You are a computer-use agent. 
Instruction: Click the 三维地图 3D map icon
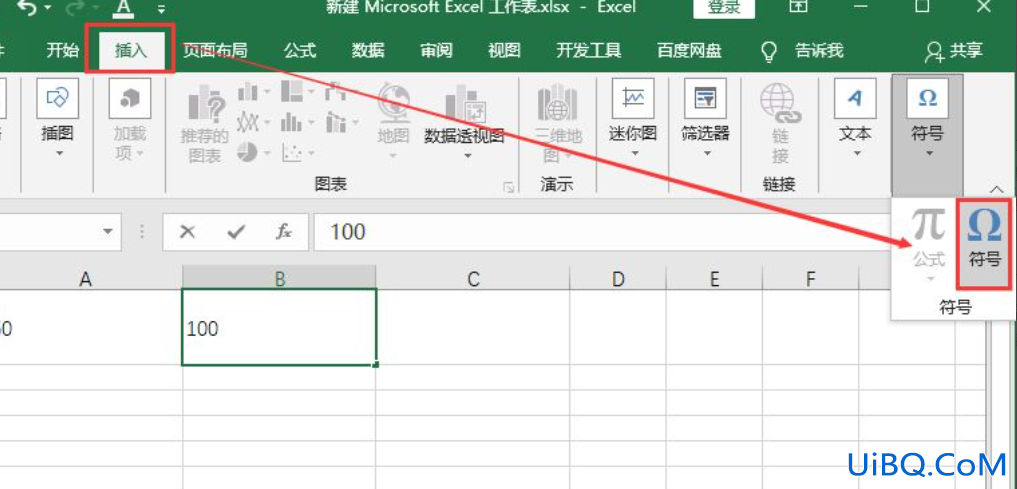558,123
